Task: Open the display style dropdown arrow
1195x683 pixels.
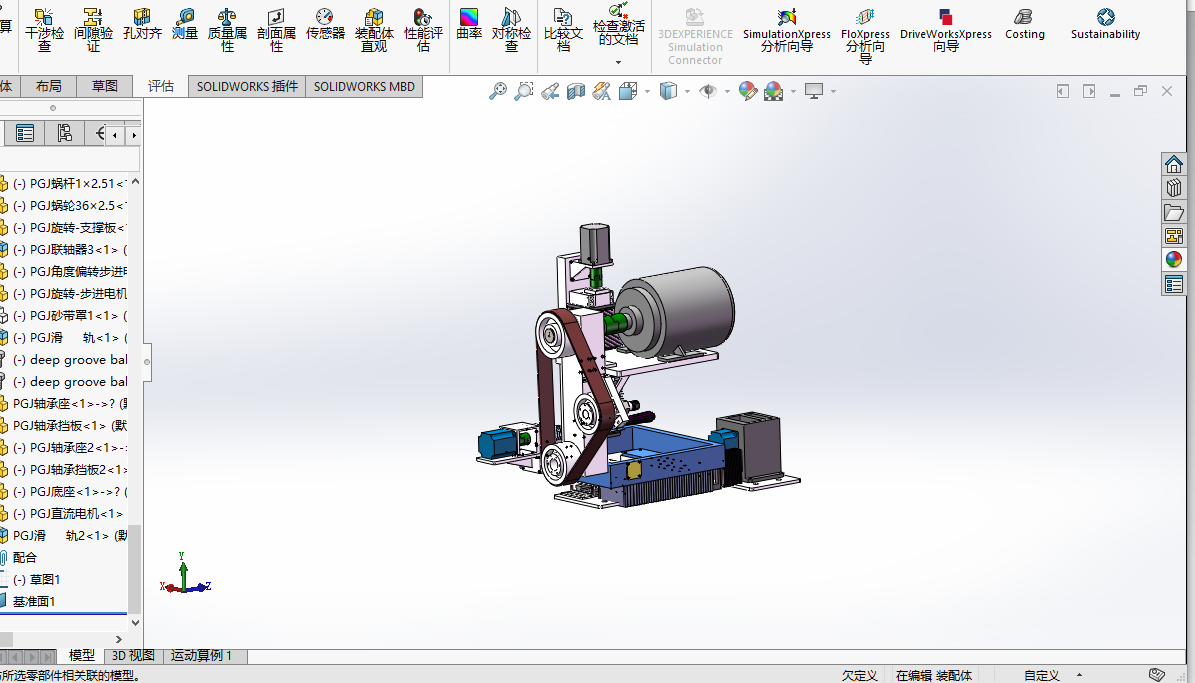Action: (x=688, y=92)
